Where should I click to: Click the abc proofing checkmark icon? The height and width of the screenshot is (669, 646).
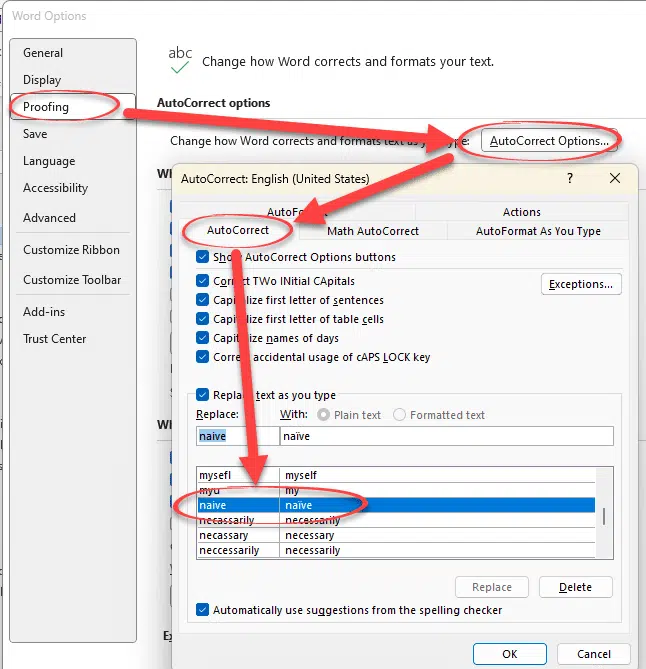[180, 60]
